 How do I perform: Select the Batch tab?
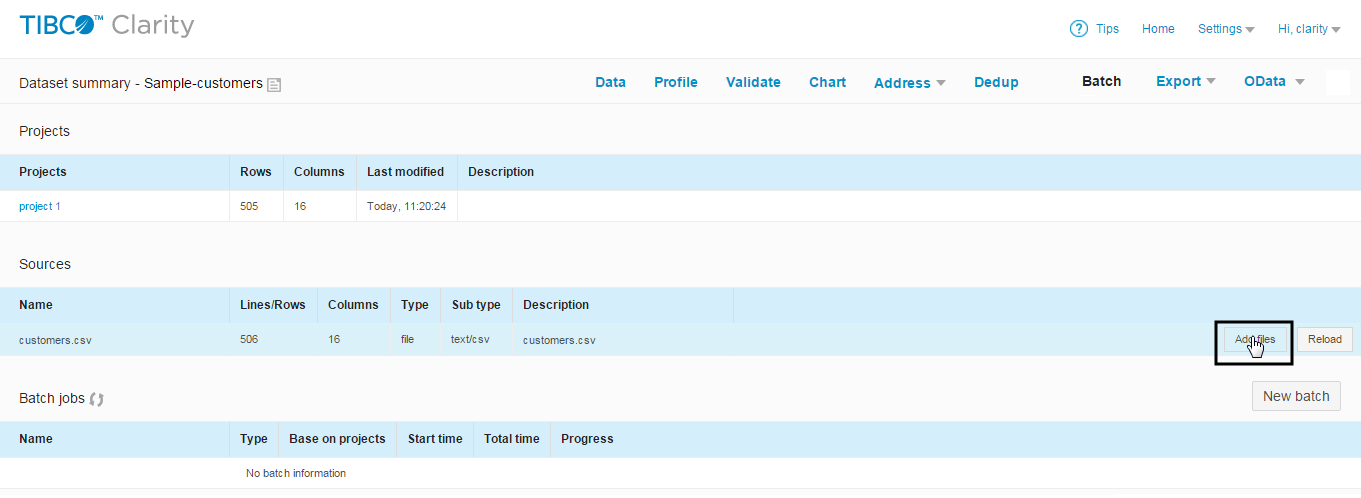point(1101,82)
